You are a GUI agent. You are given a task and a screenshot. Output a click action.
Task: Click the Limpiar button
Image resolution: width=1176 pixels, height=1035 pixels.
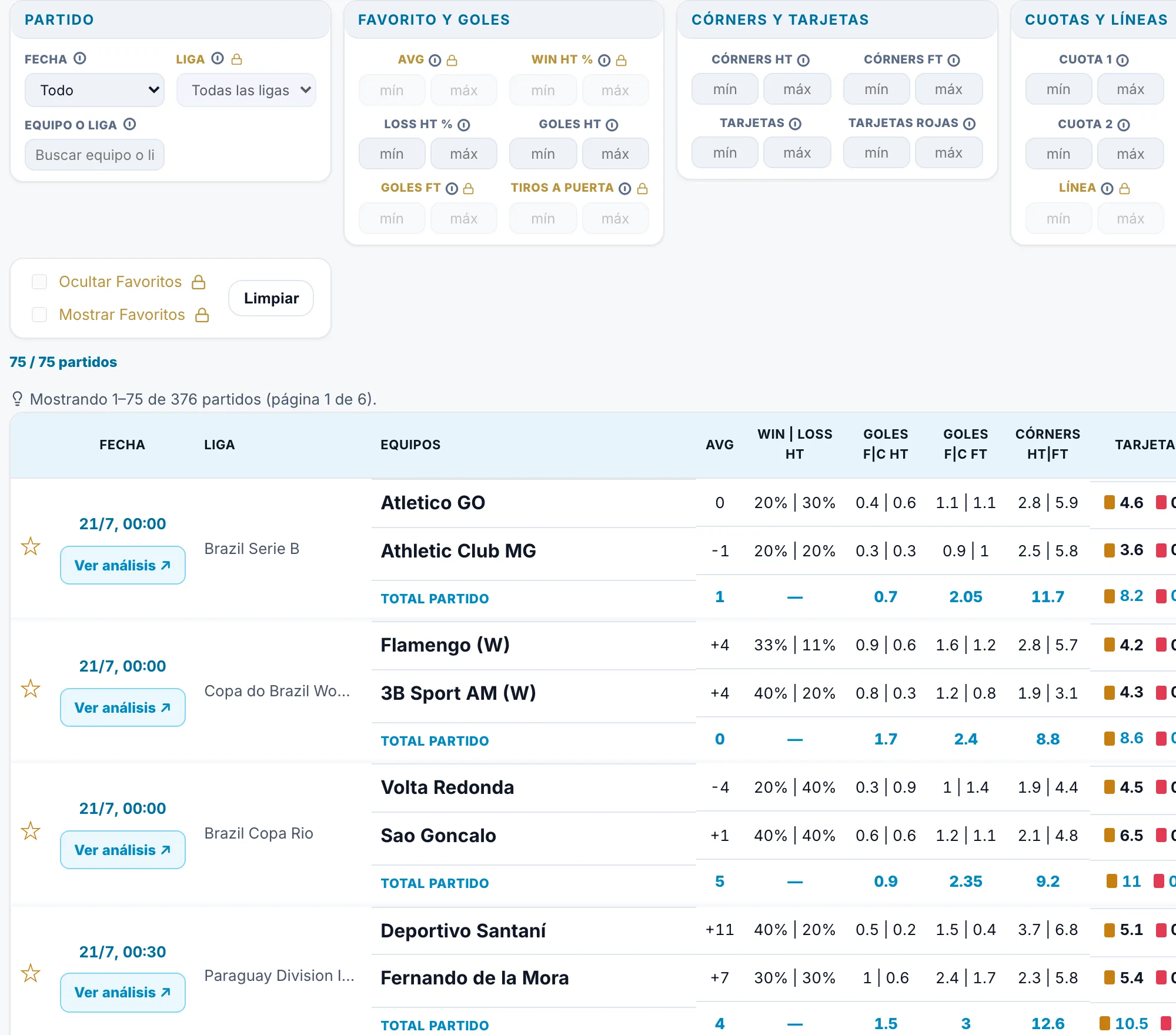(x=271, y=298)
